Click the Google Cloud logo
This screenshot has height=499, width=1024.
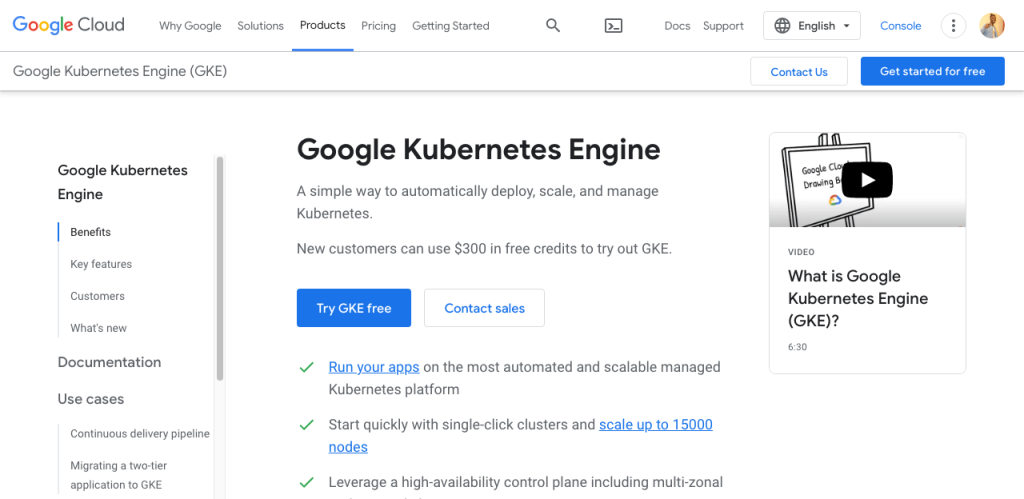click(x=69, y=26)
